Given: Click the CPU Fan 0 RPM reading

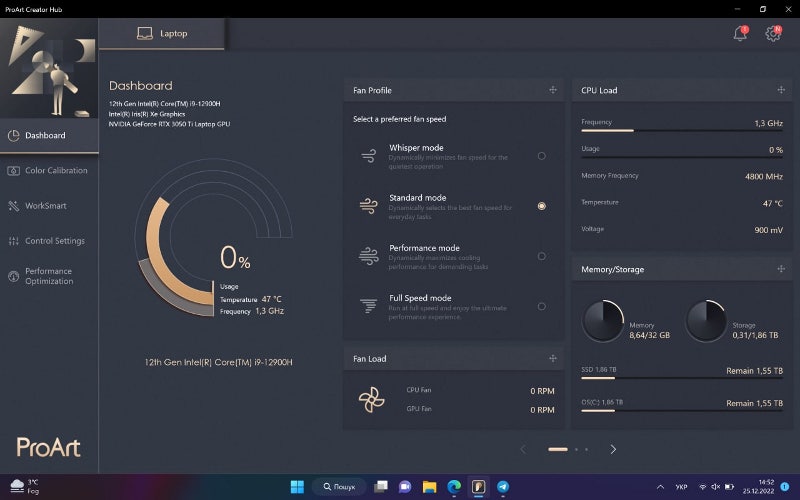Looking at the screenshot, I should pos(542,391).
